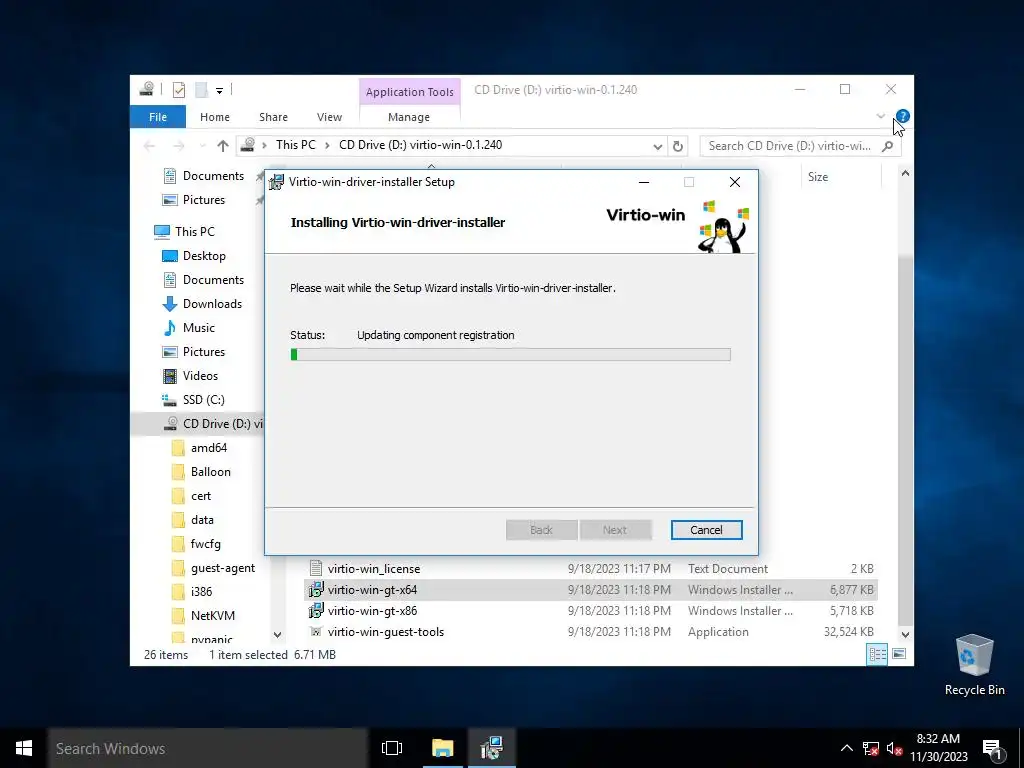Open the fwcfg folder in tree
This screenshot has width=1024, height=768.
(205, 544)
